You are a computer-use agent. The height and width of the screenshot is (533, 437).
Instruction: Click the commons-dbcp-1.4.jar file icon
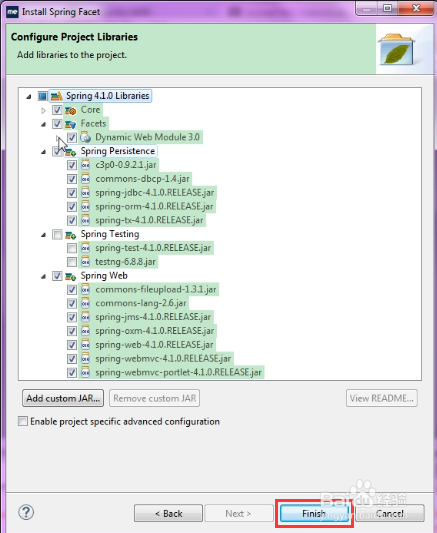[x=85, y=179]
